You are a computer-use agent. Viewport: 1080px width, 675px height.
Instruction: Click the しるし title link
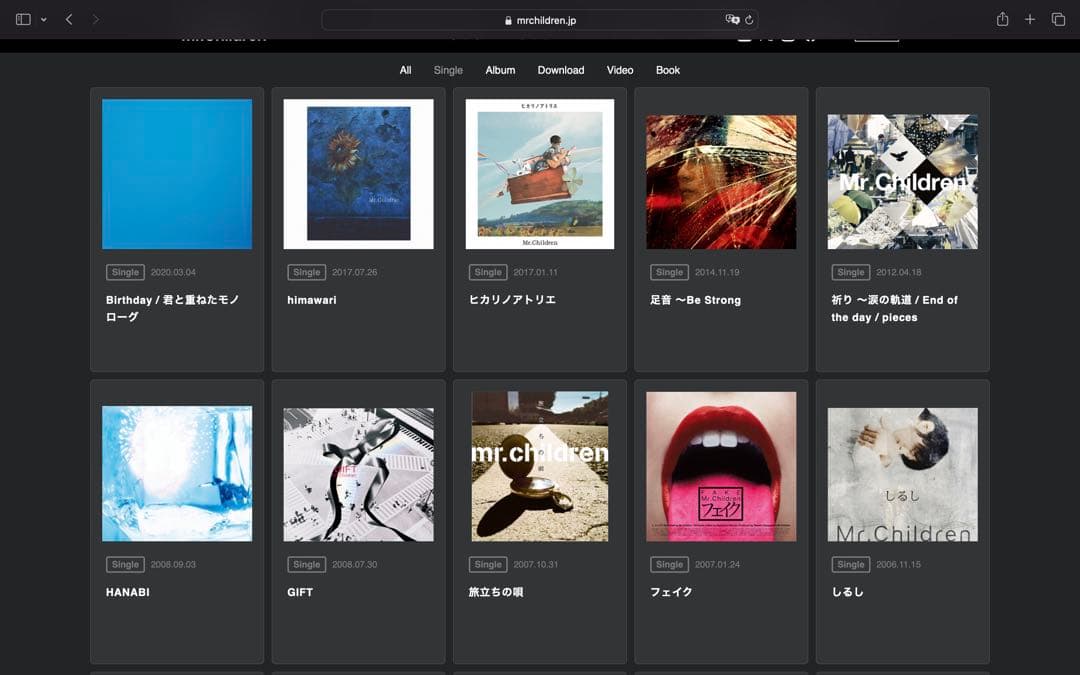(847, 592)
